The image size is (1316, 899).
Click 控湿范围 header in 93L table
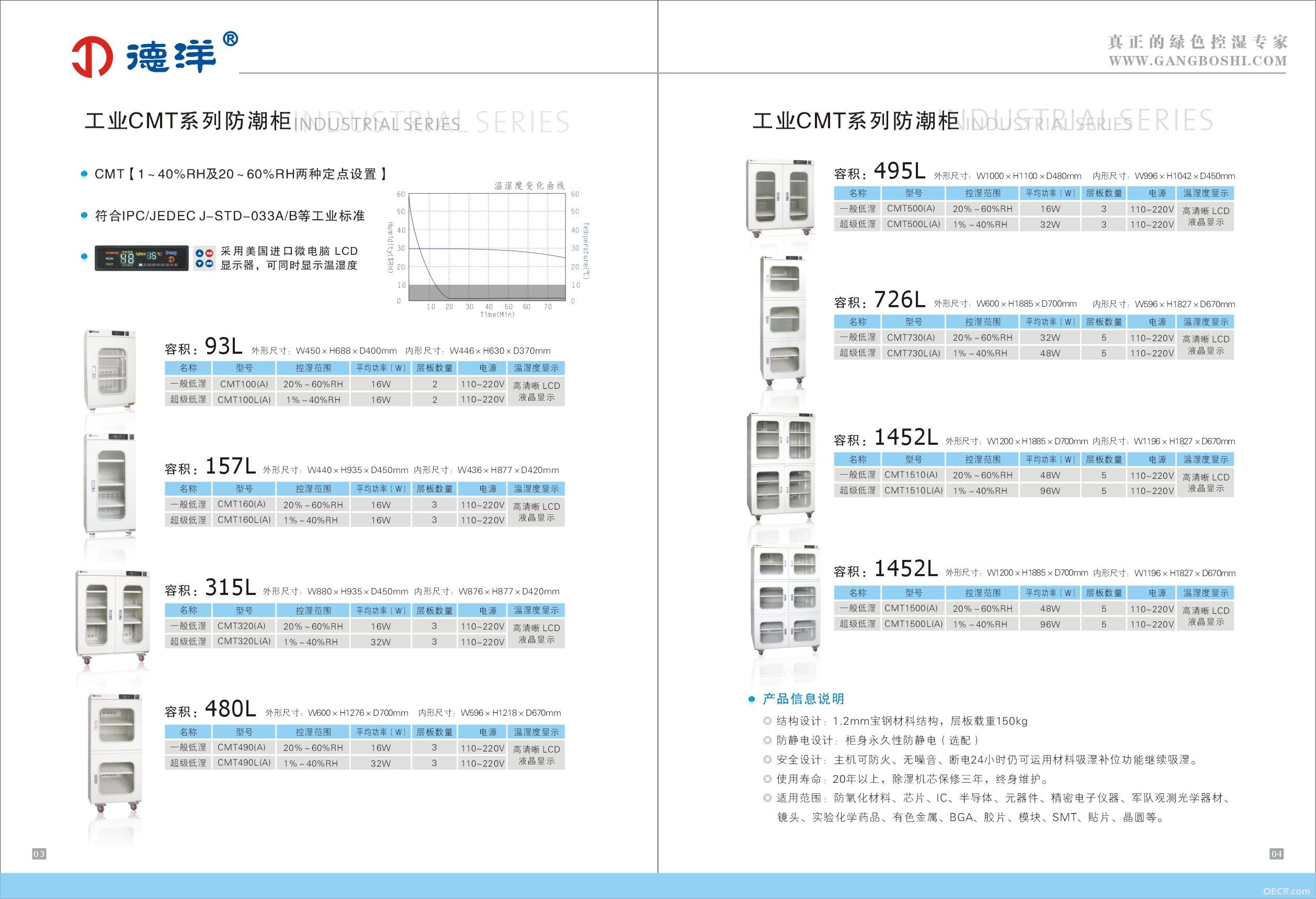pyautogui.click(x=313, y=368)
